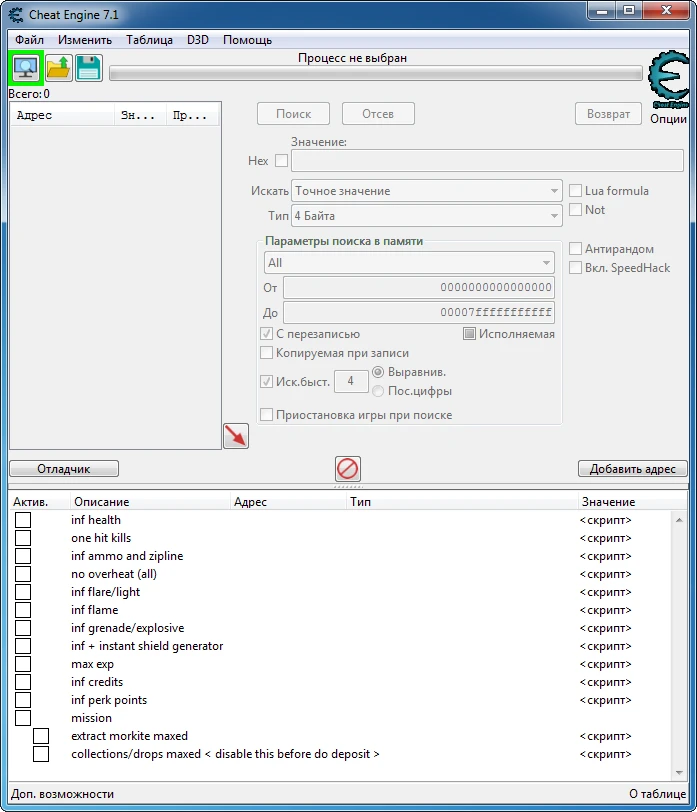Click the scan progress bar
Image resolution: width=697 pixels, height=812 pixels.
coord(376,74)
